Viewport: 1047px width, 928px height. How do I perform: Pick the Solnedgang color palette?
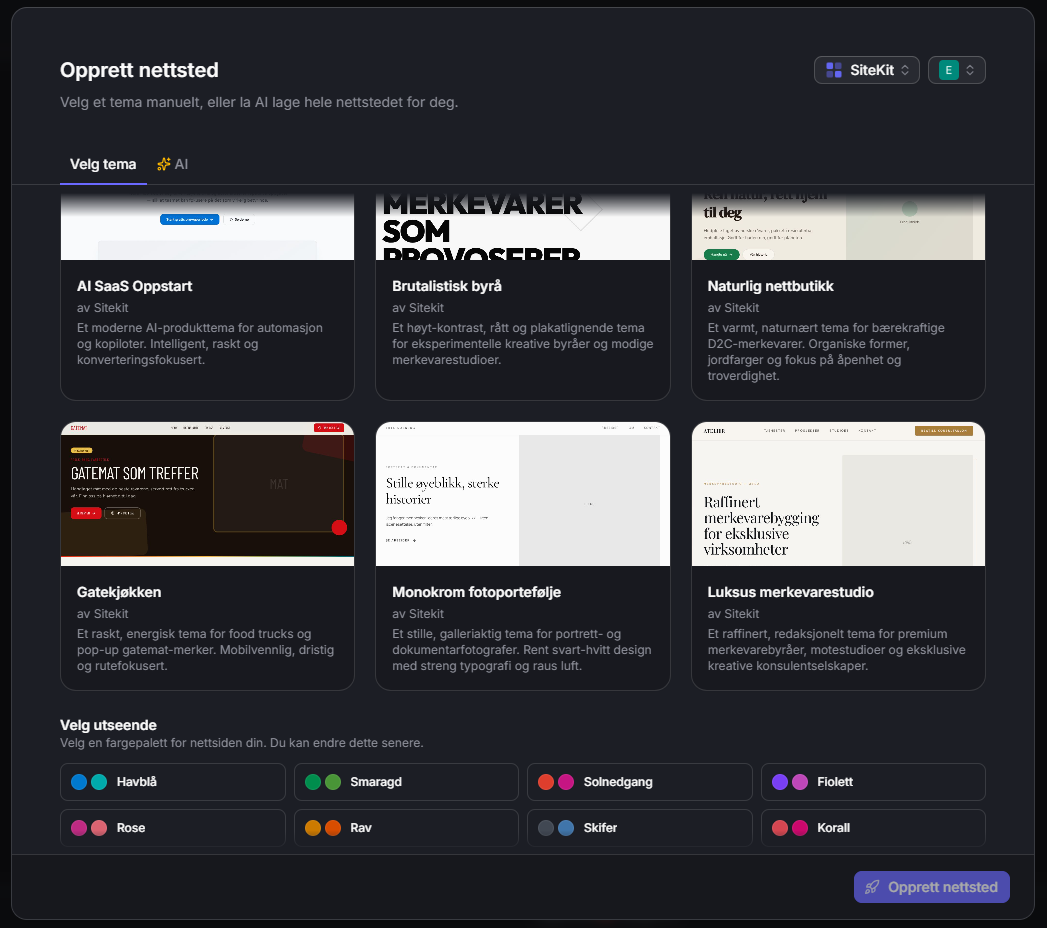click(x=639, y=782)
